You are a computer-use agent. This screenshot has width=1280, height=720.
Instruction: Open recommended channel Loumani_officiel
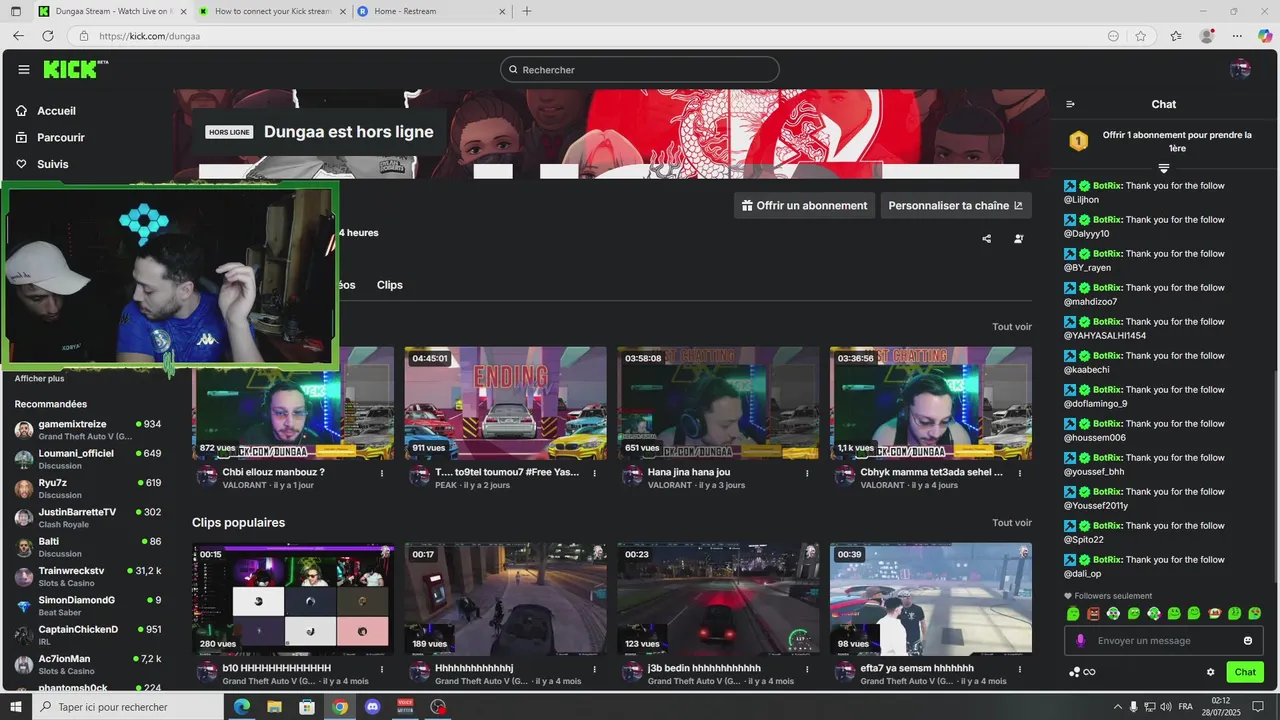88,459
